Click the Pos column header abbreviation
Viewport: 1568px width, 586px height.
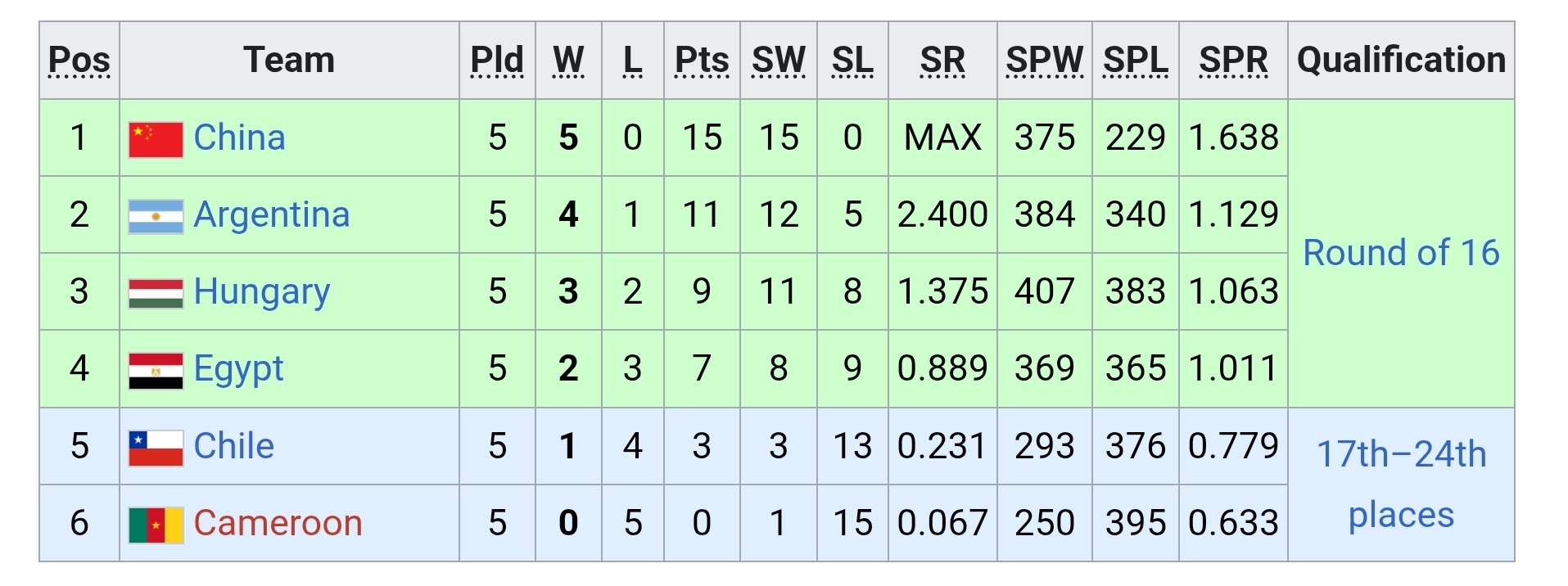(79, 60)
